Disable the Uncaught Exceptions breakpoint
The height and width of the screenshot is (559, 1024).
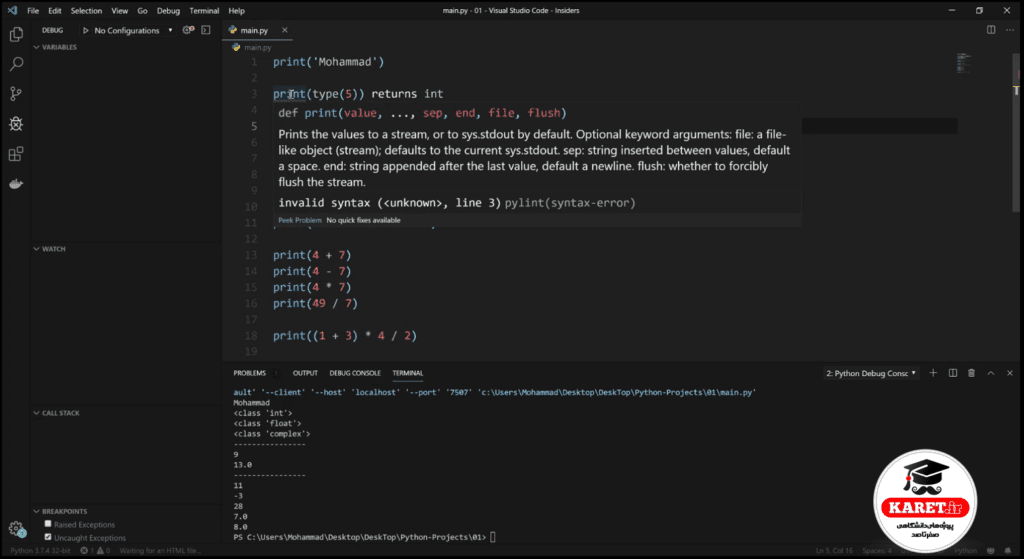[48, 537]
